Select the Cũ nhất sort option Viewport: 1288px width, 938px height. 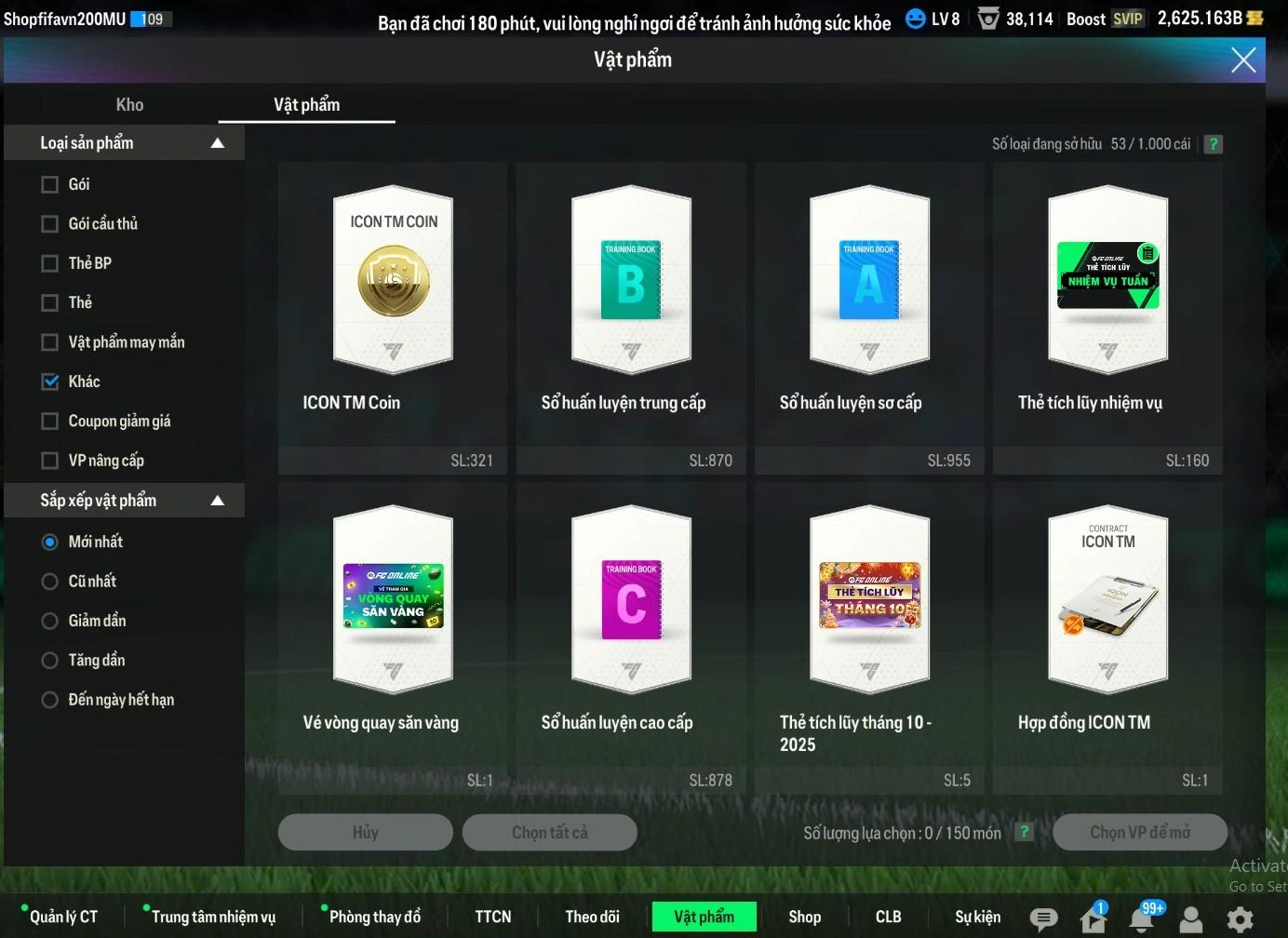click(x=50, y=582)
